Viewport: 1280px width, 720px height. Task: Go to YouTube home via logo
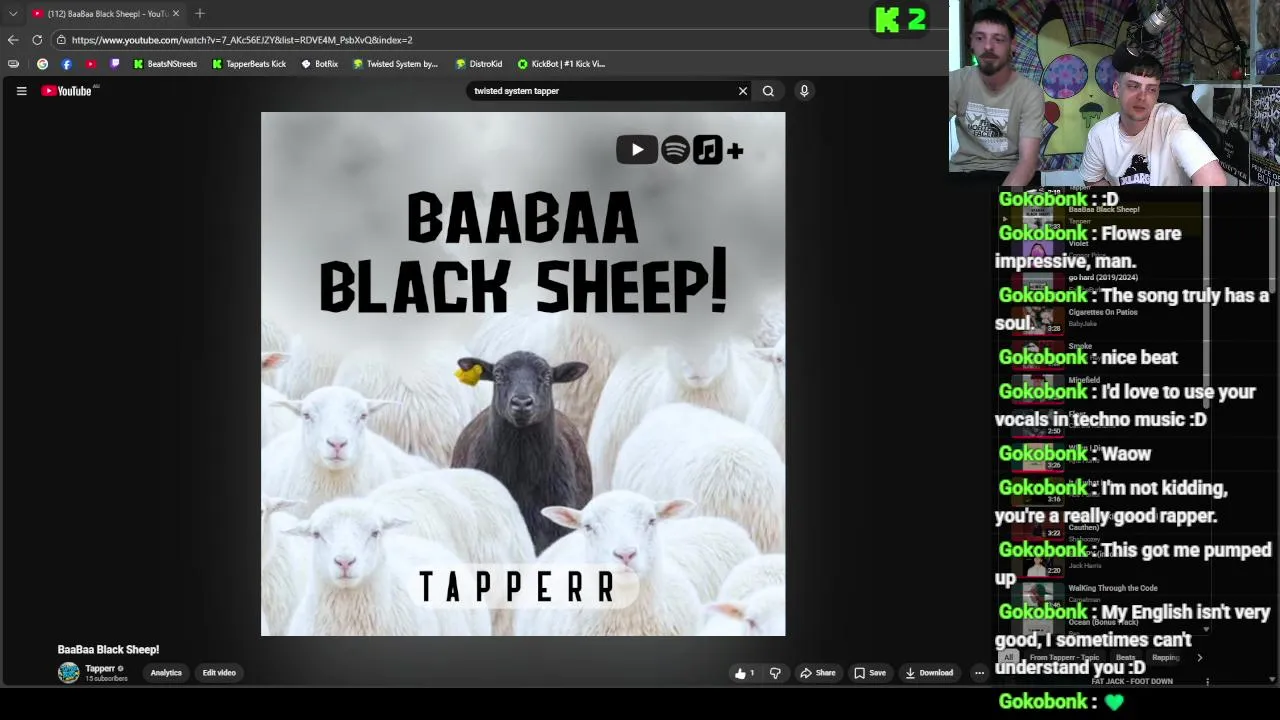67,91
